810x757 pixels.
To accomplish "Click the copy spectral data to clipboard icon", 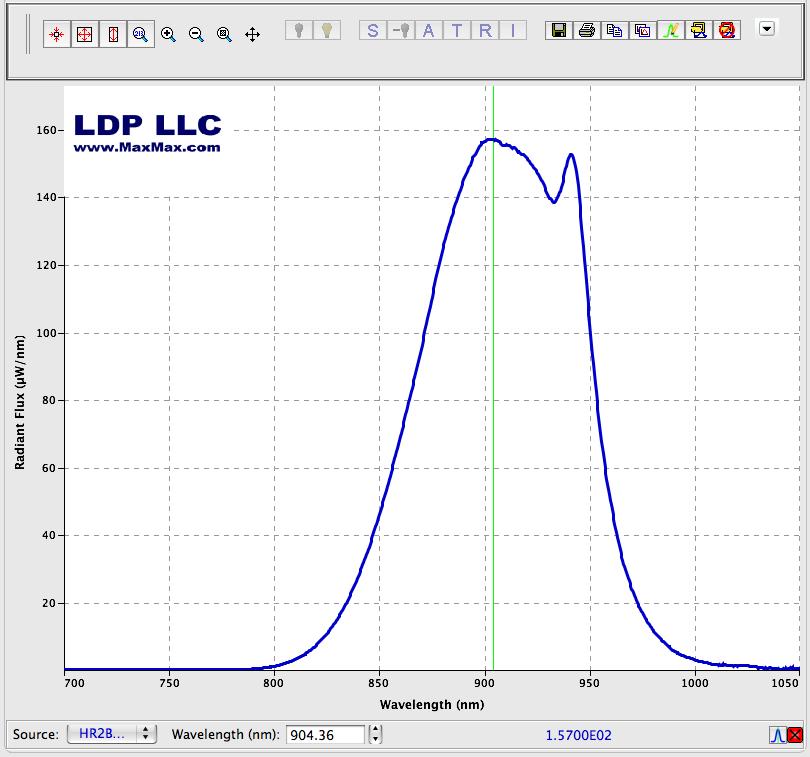I will (x=615, y=30).
